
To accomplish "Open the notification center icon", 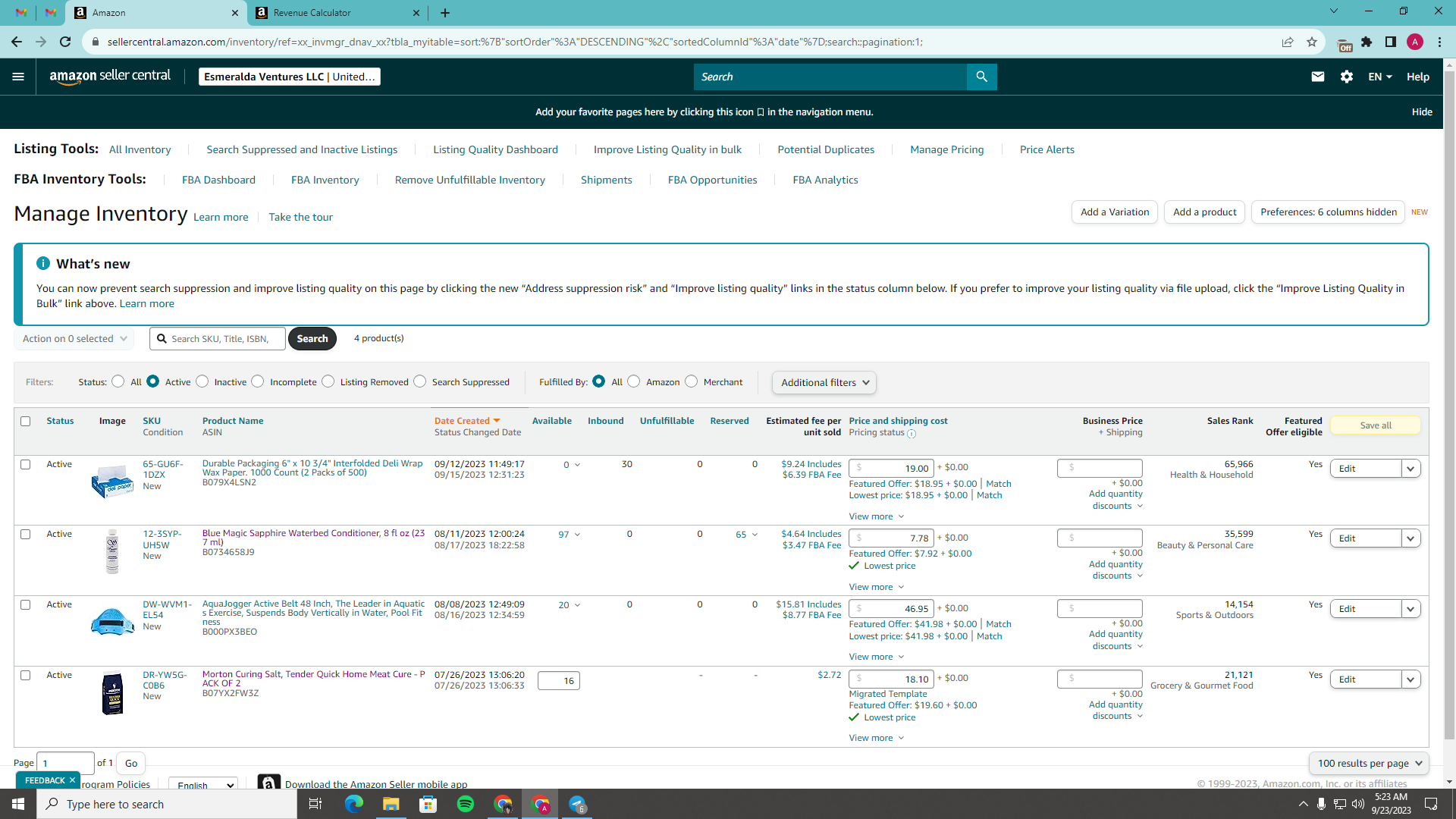I will pos(1431,804).
